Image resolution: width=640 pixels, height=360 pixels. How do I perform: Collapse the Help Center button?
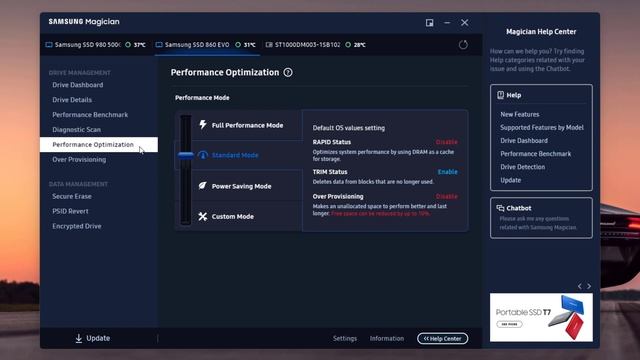click(x=442, y=338)
